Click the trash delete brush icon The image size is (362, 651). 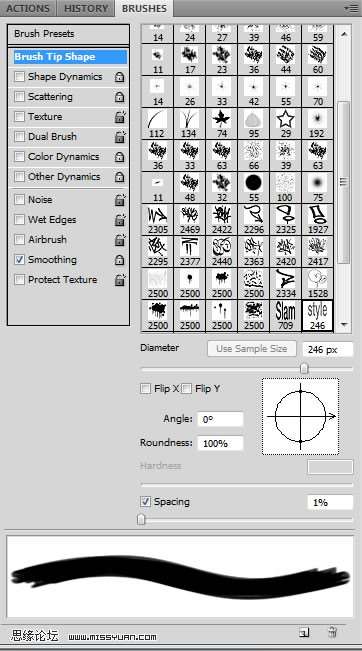pos(332,632)
